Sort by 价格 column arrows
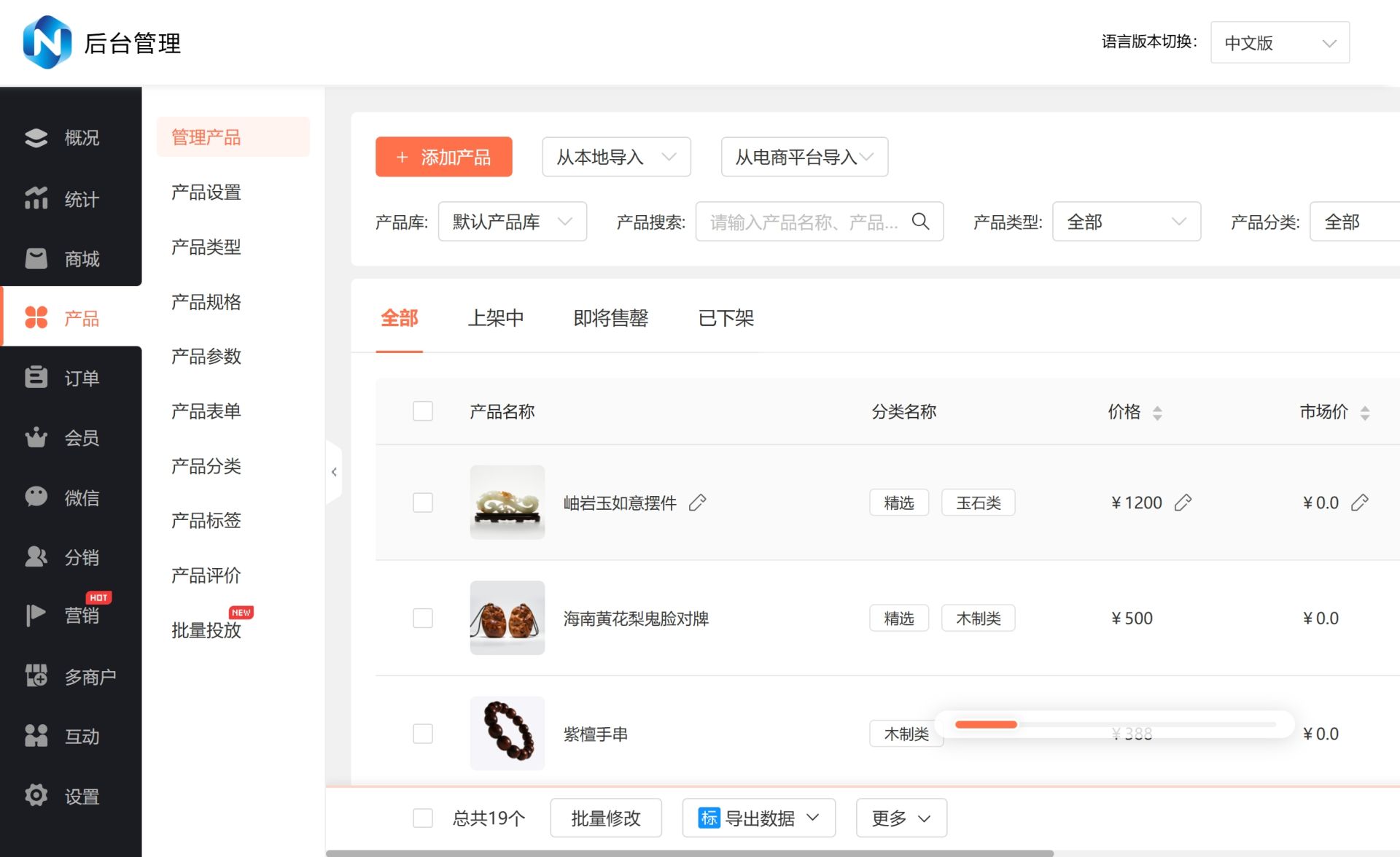 coord(1157,413)
